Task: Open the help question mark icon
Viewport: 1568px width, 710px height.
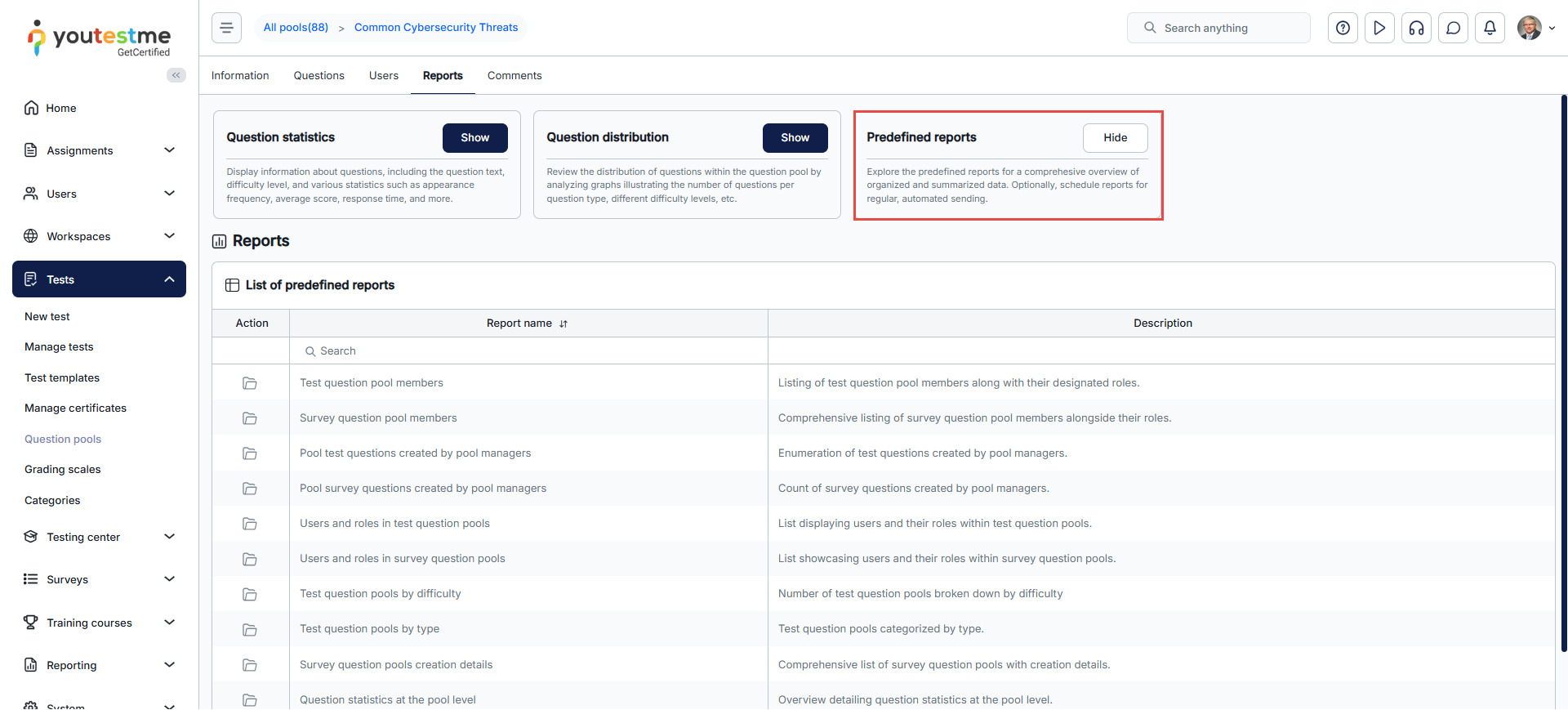Action: click(1343, 28)
